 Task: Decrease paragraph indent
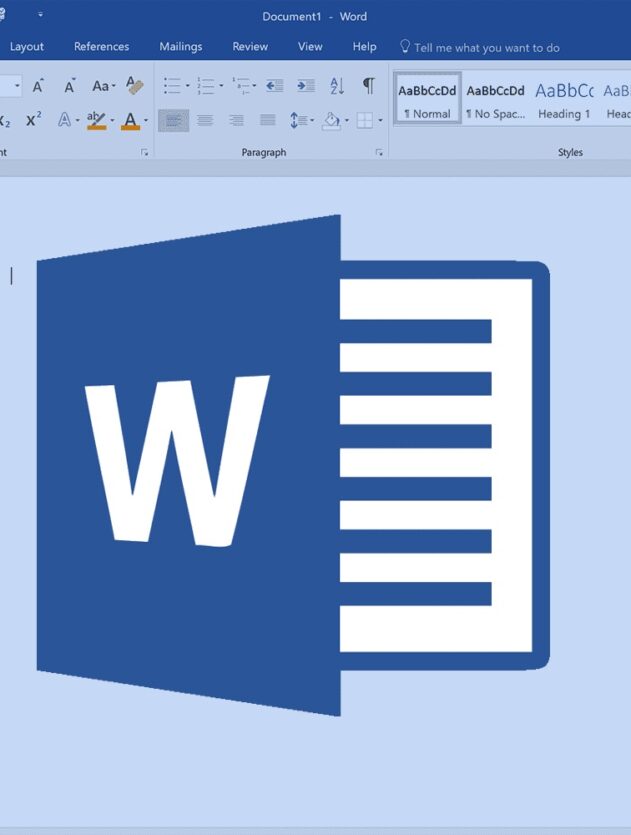(274, 86)
